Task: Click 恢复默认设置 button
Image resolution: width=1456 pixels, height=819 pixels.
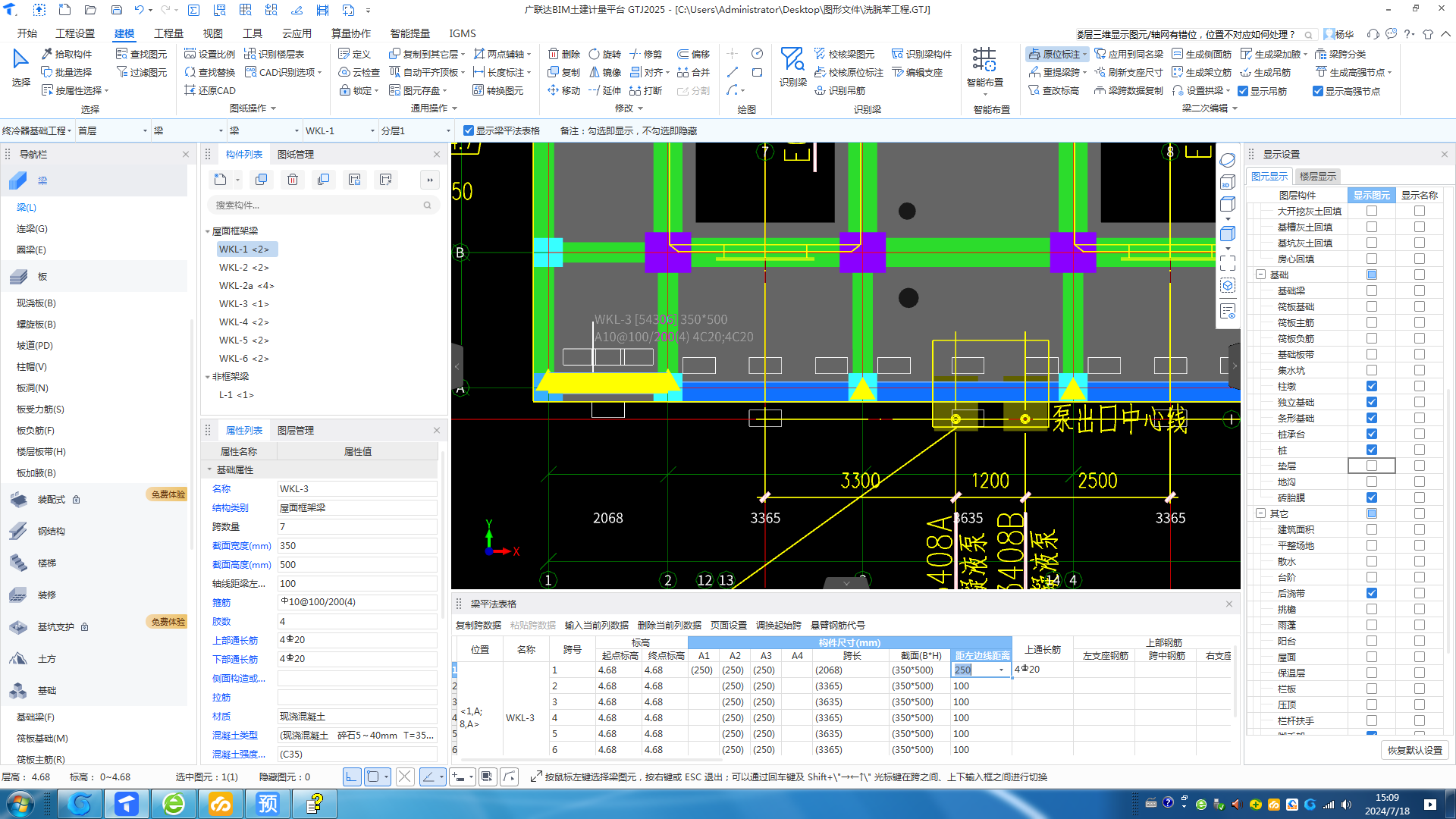Action: point(1415,750)
